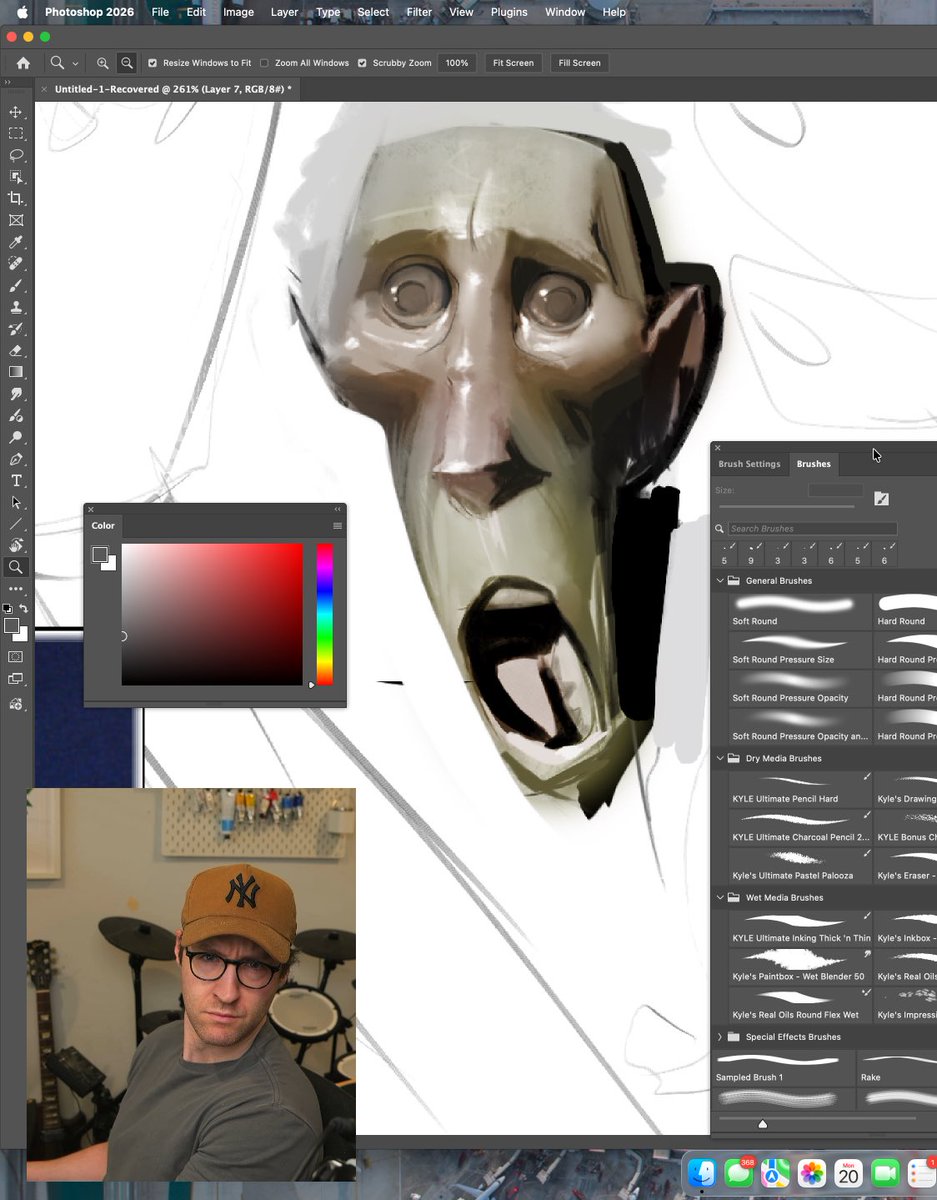Choose the Soft Round brush
Image resolution: width=937 pixels, height=1200 pixels.
pos(800,611)
